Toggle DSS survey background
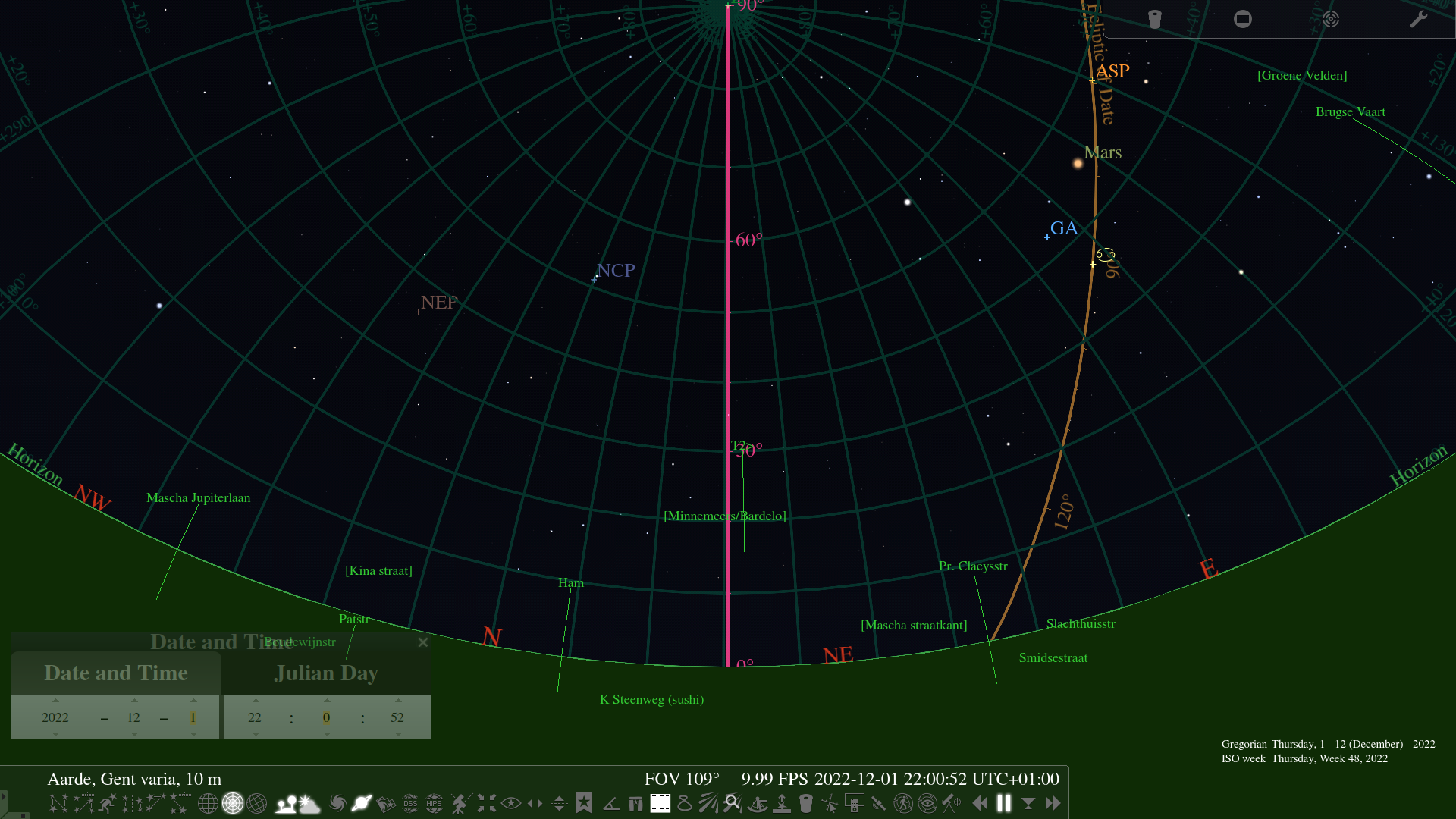This screenshot has height=819, width=1456. (x=410, y=802)
